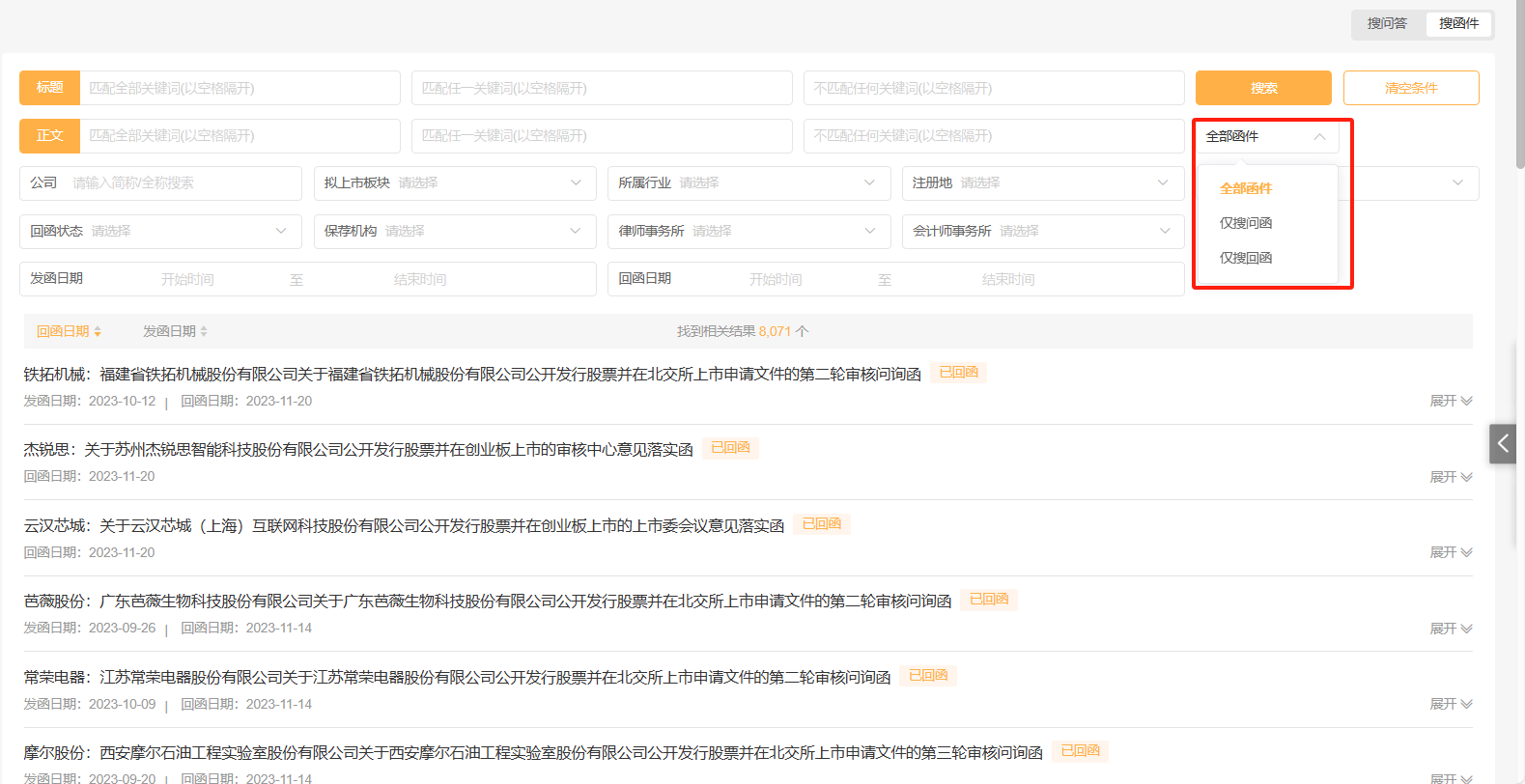Sort results by 回函日期
This screenshot has height=784, width=1525.
[69, 331]
